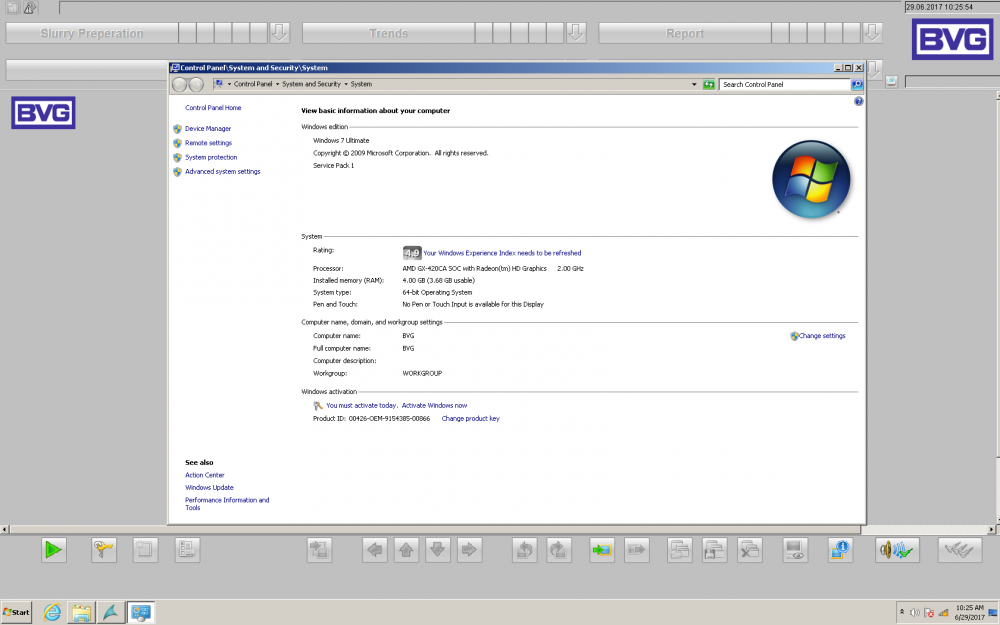
Task: Click the down arrow beside Slurry Preperation
Action: 279,33
